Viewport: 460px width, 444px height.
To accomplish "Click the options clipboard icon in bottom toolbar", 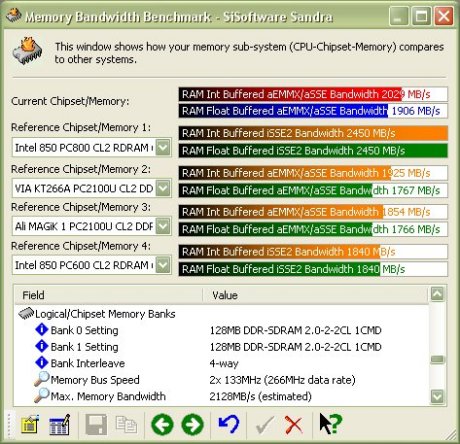I will (x=30, y=424).
